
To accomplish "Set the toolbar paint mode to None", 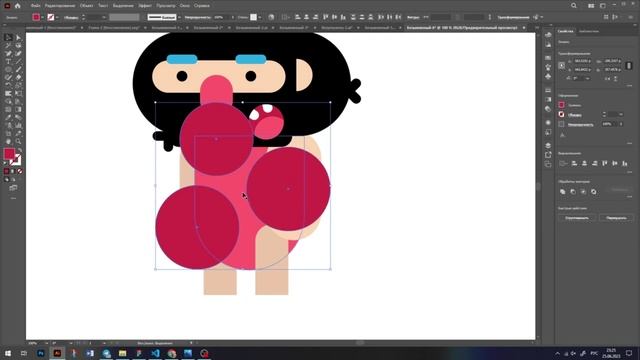I will click(x=20, y=171).
